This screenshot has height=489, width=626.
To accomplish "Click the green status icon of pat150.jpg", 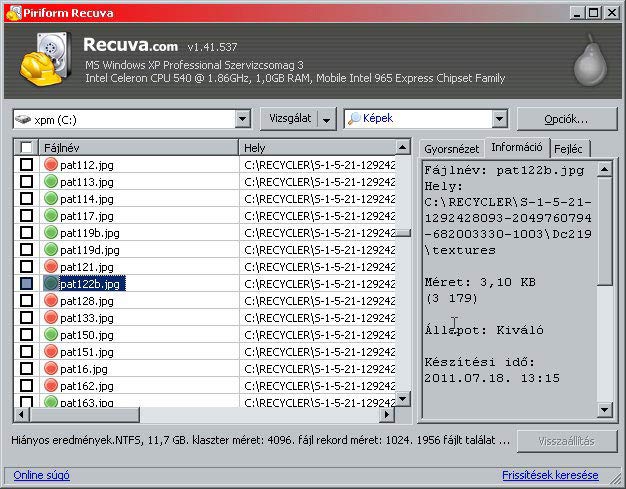I will click(x=51, y=335).
